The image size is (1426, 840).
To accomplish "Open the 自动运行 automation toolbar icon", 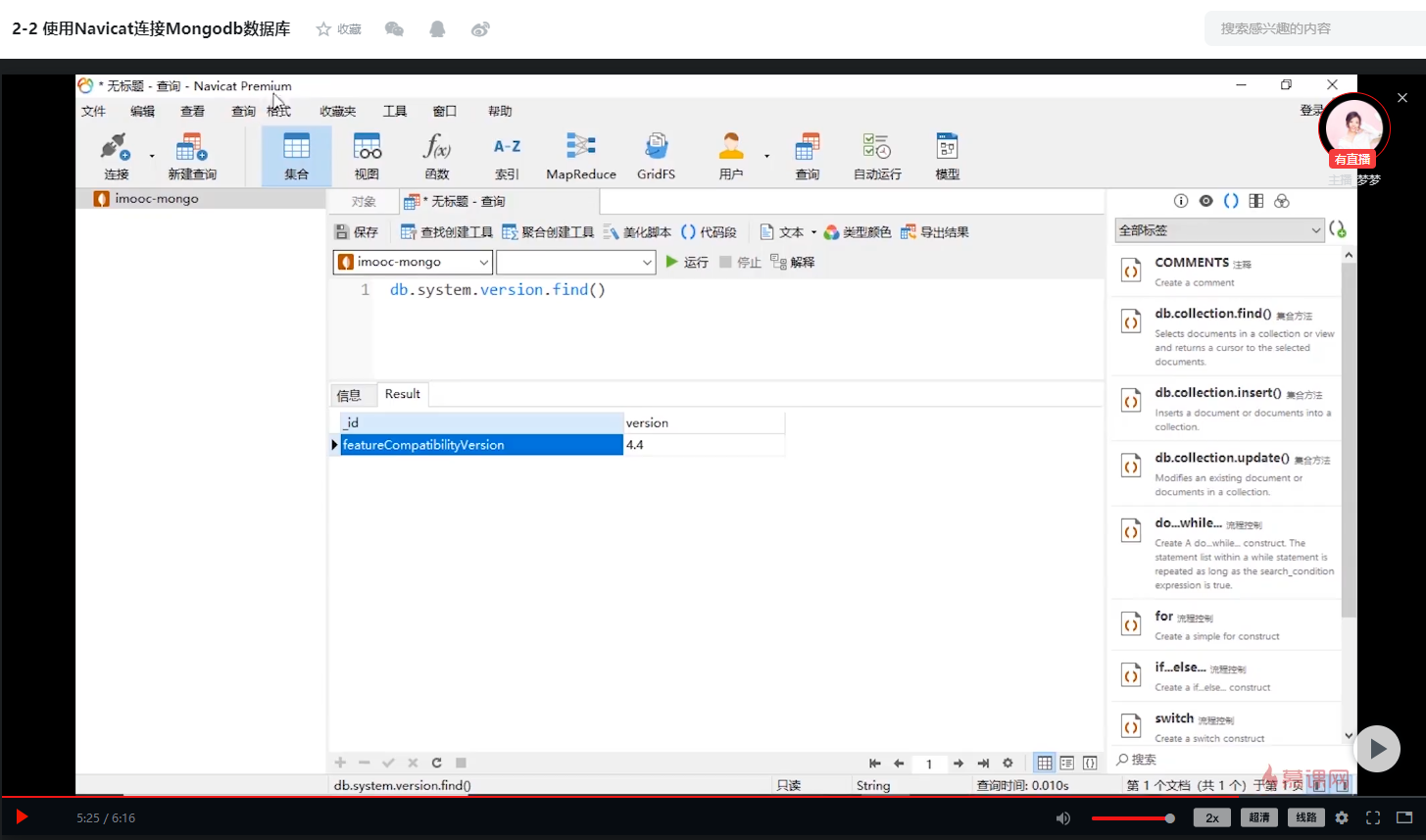I will point(877,157).
